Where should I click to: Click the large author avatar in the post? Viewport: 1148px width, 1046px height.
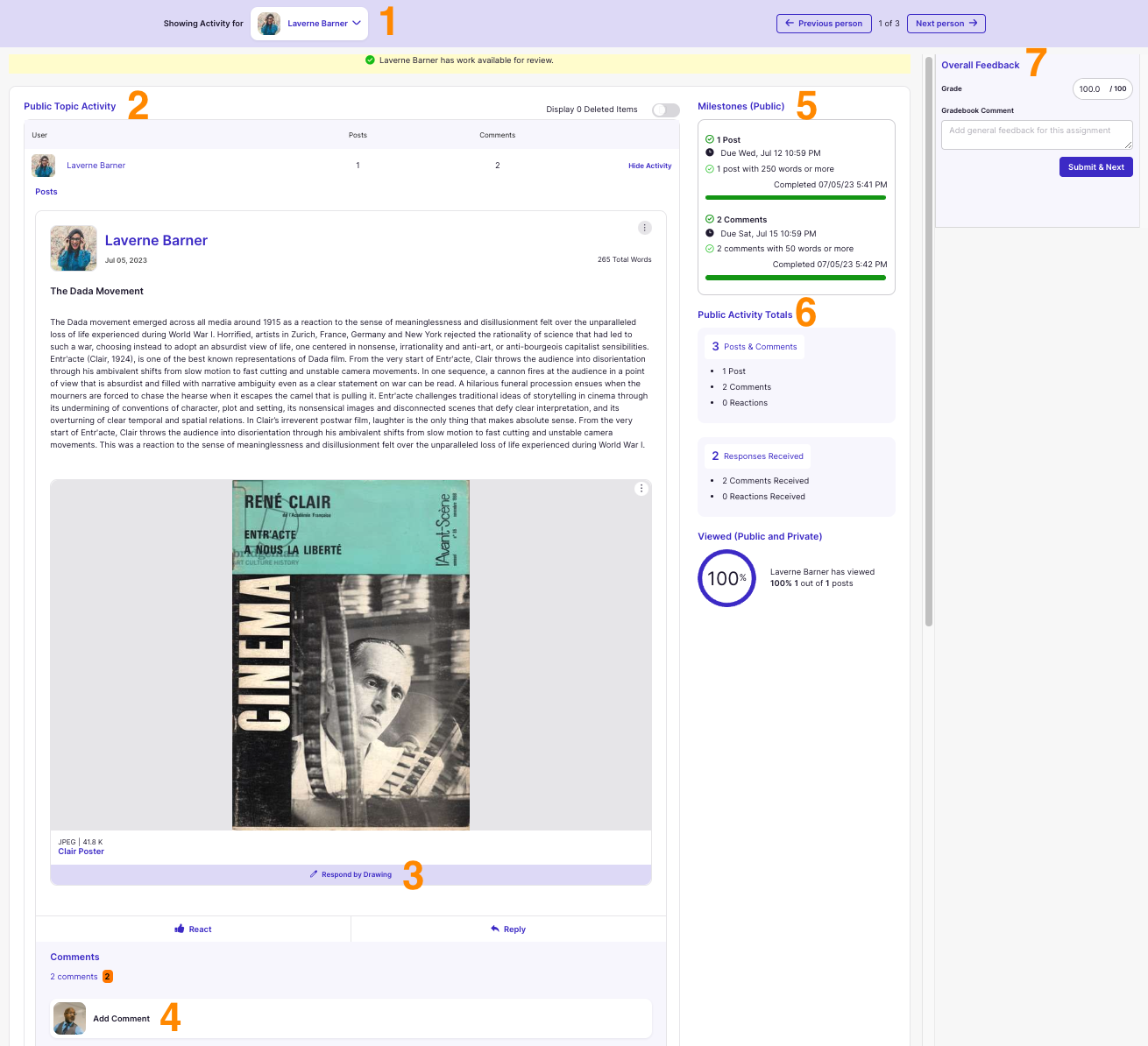(74, 248)
